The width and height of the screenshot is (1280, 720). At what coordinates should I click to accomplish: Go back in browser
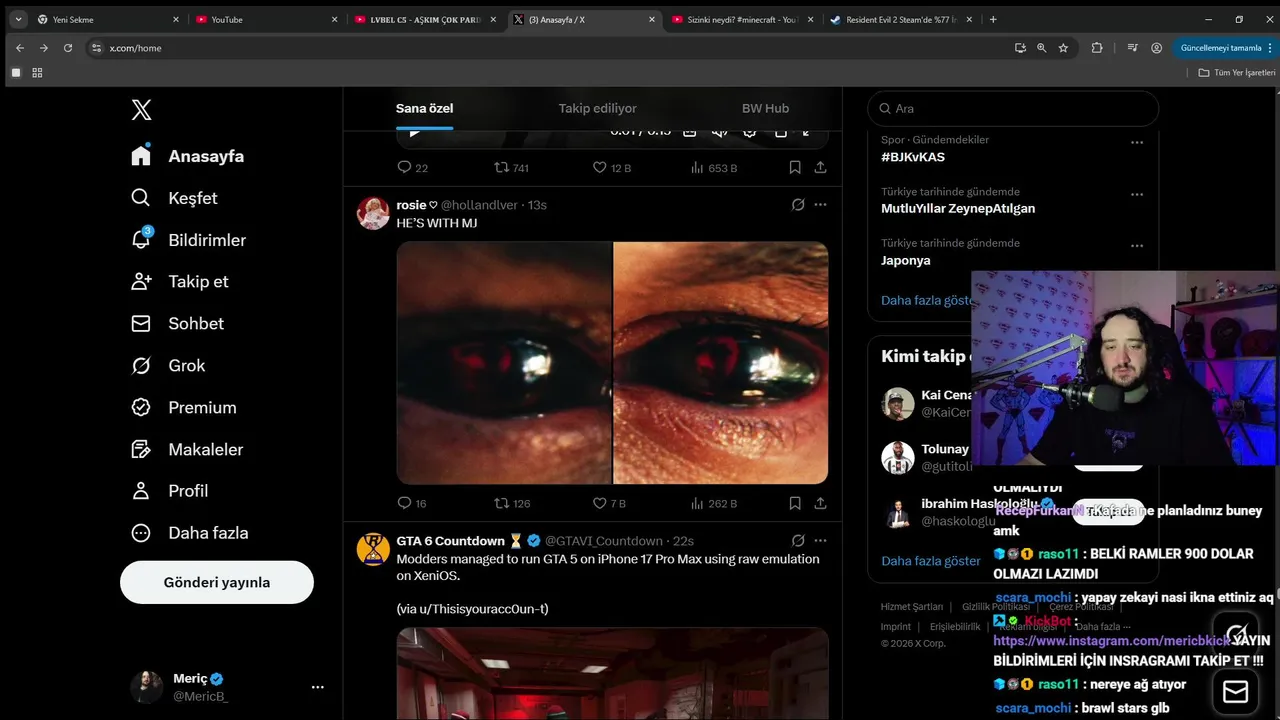tap(20, 47)
